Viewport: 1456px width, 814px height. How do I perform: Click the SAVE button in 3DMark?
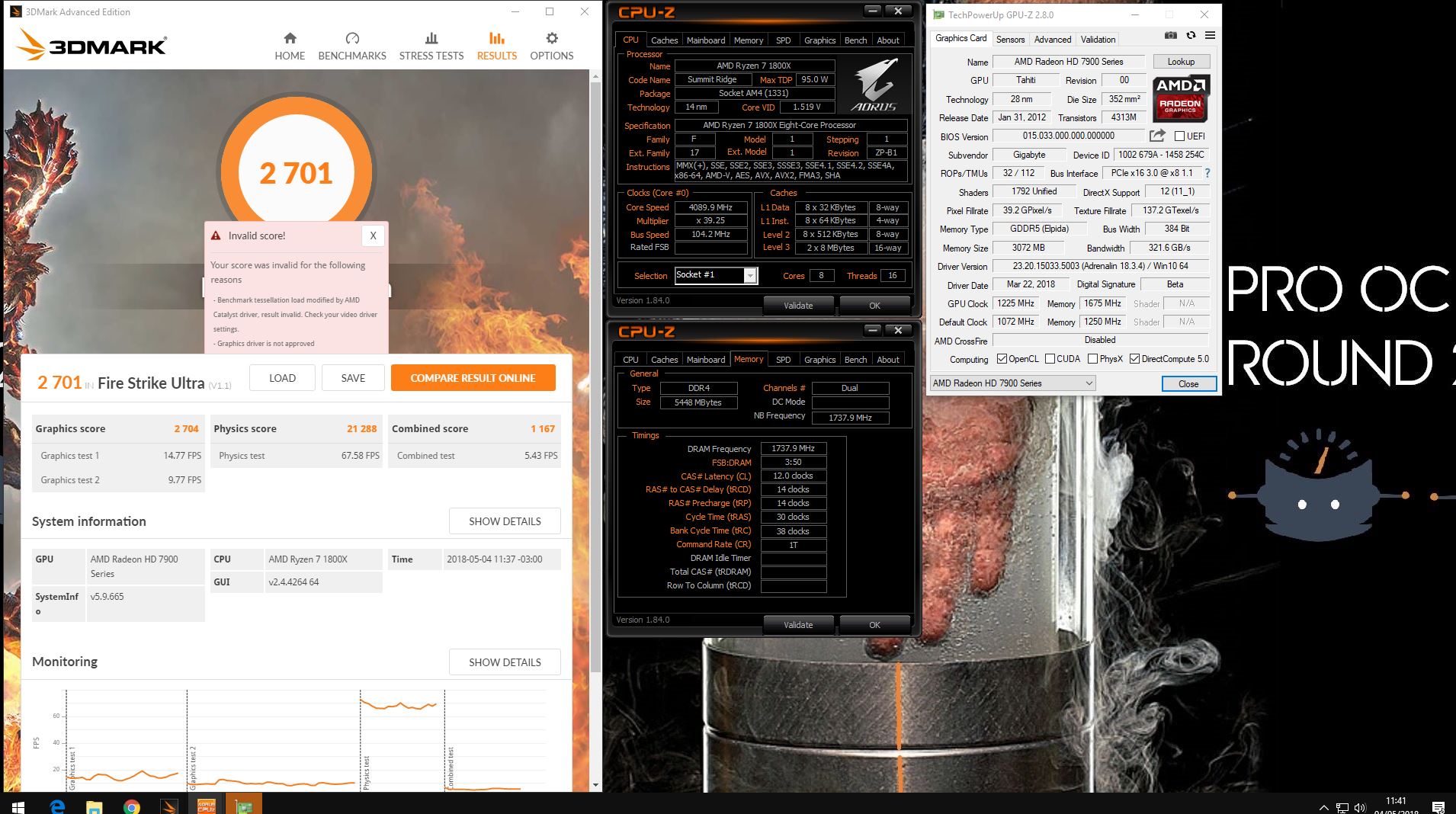click(353, 378)
